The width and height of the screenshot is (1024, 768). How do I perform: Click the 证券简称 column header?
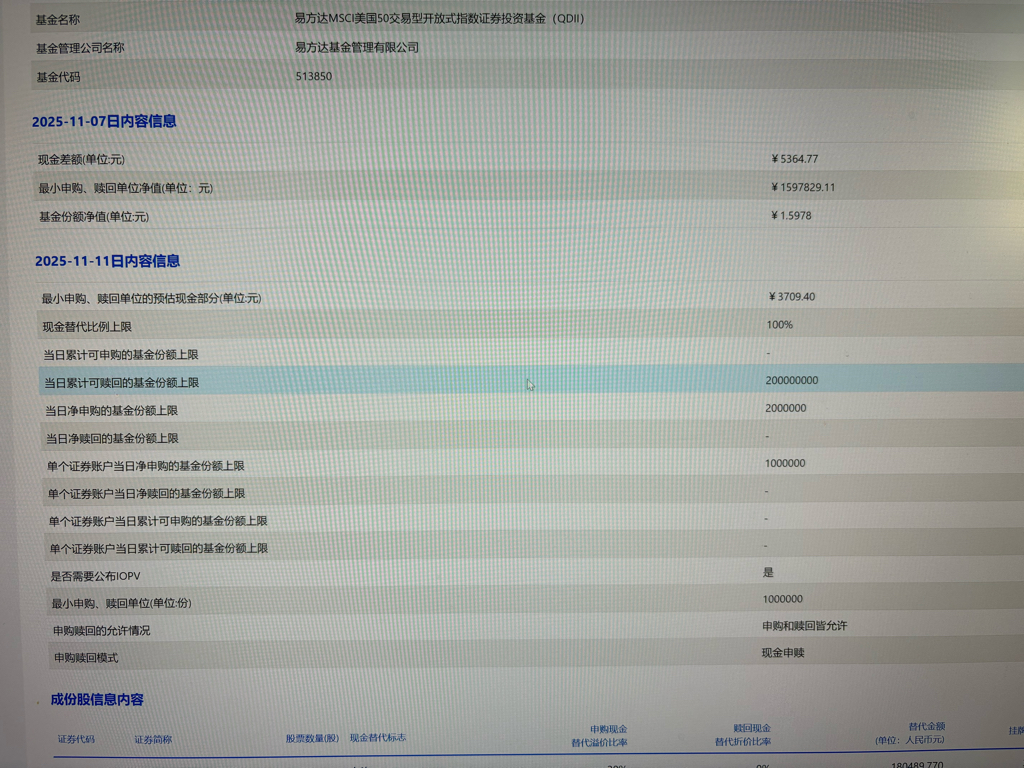point(153,739)
